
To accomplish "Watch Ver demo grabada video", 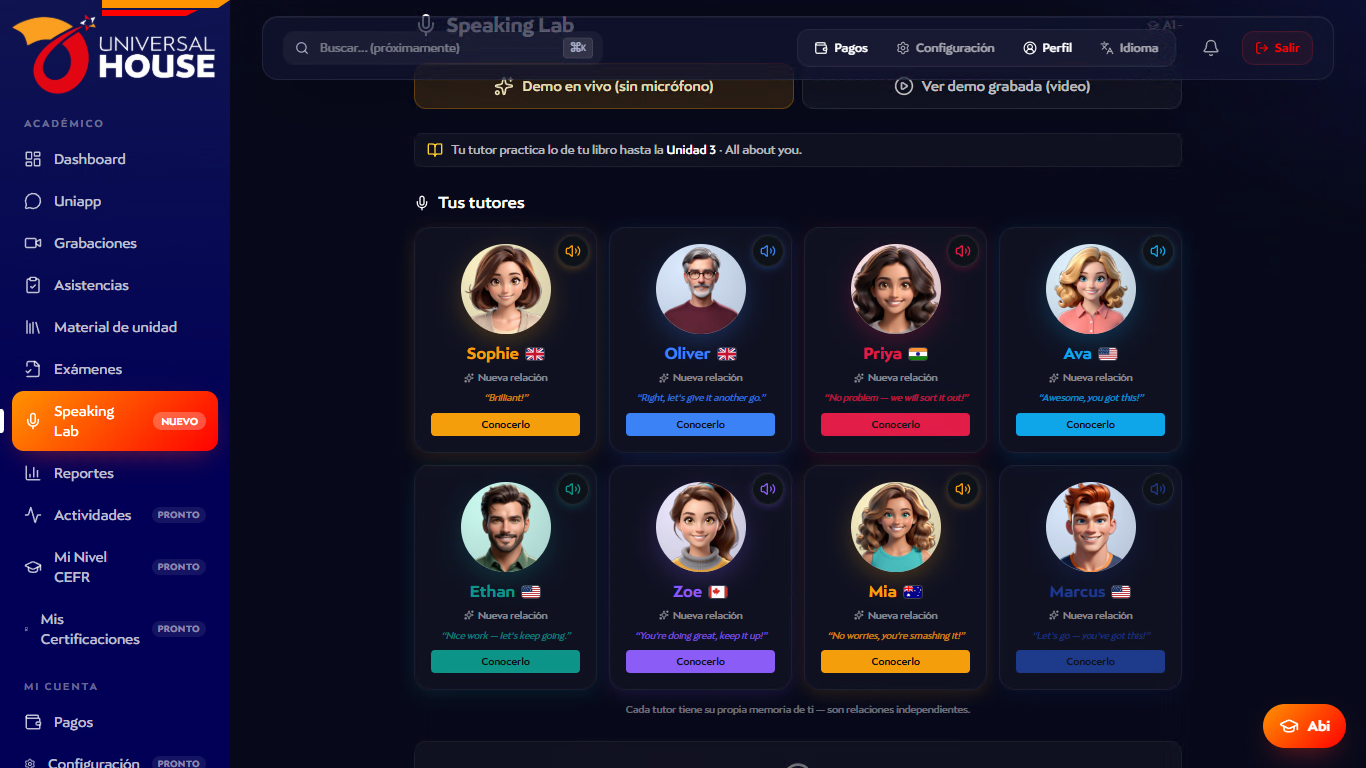I will (992, 86).
